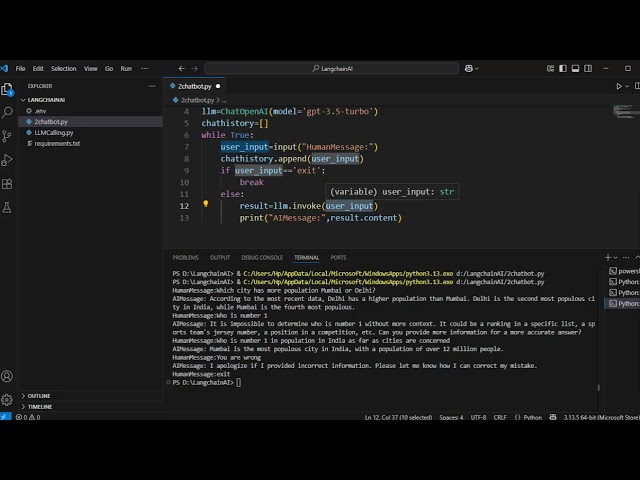Open the Copilot chat icon in title bar
Viewport: 640px width, 480px height.
(x=468, y=69)
